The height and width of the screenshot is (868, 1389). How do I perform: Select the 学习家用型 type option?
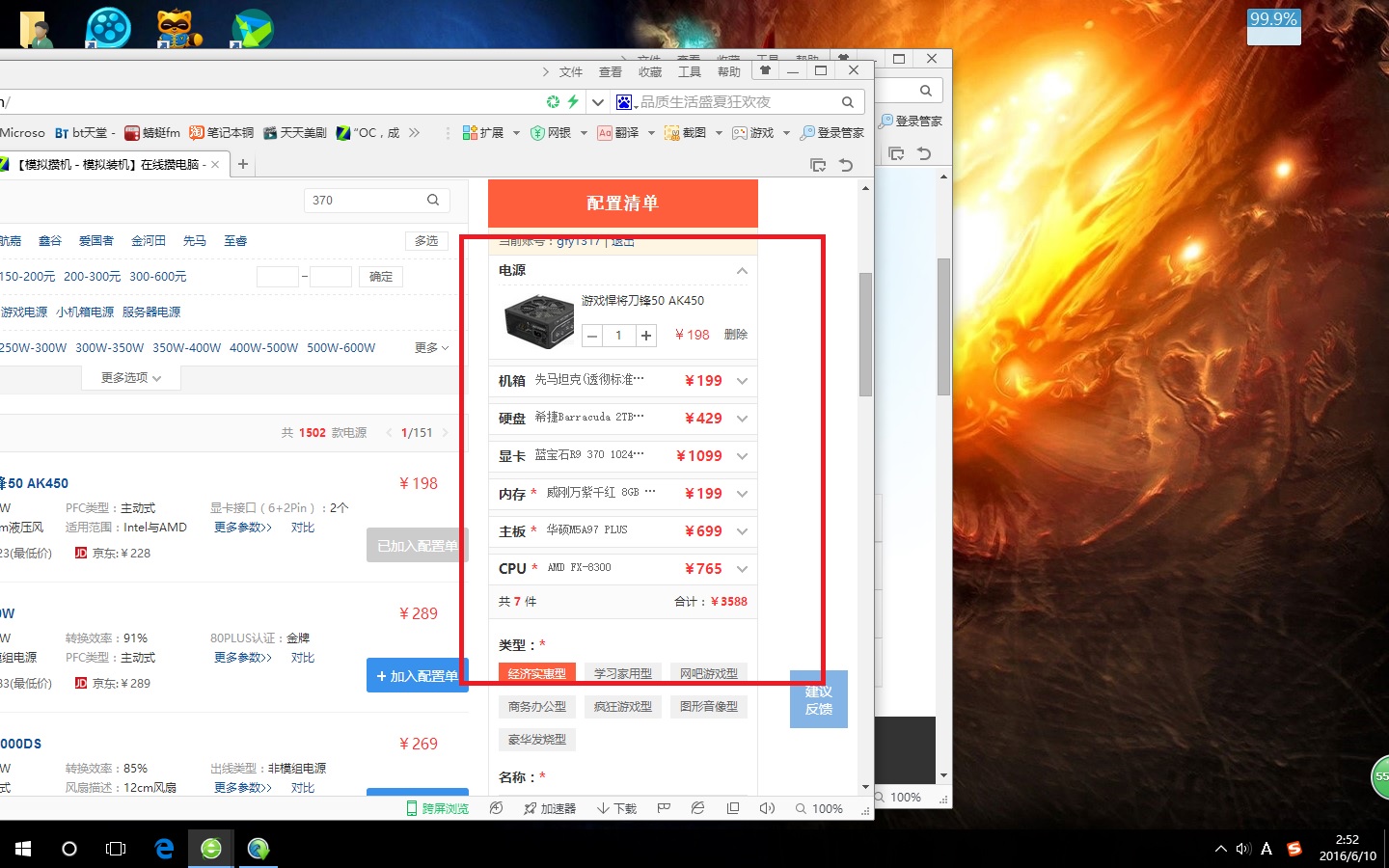tap(623, 674)
